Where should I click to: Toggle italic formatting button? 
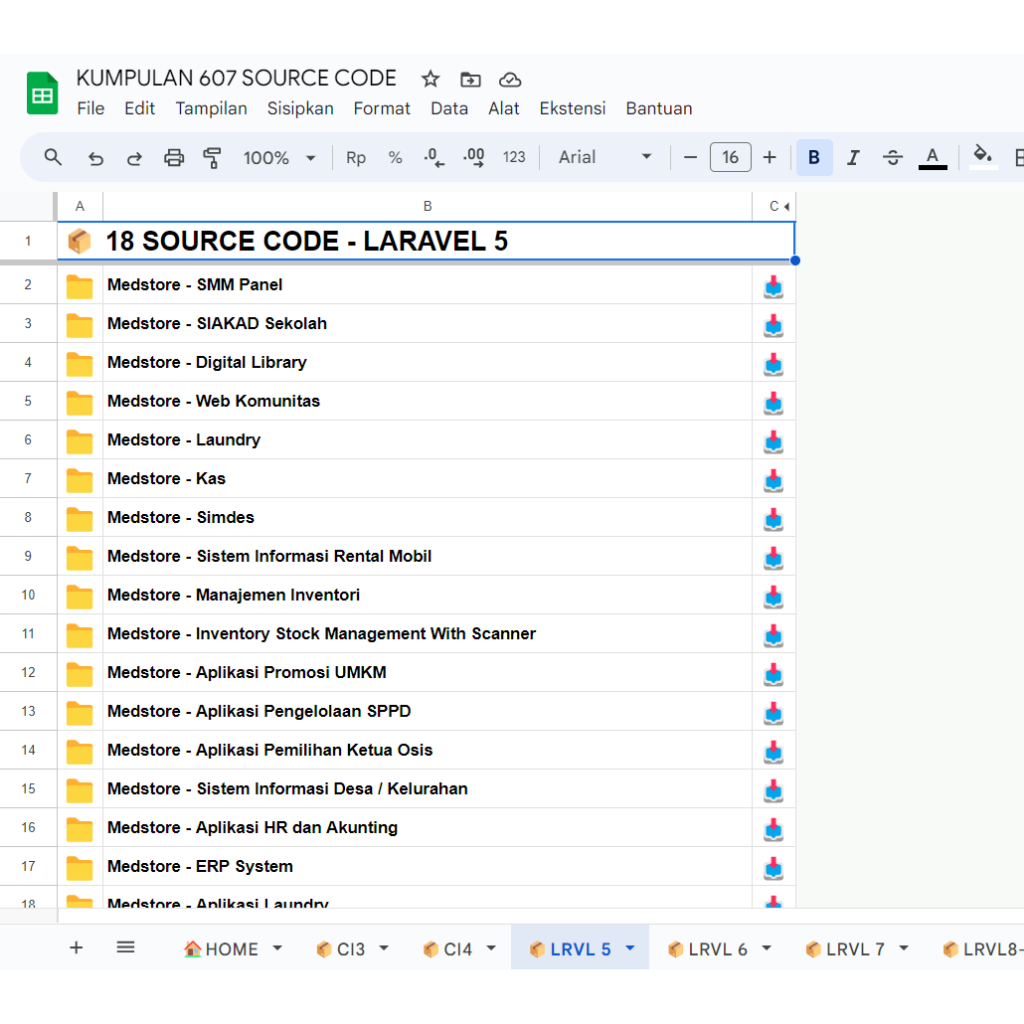click(853, 158)
